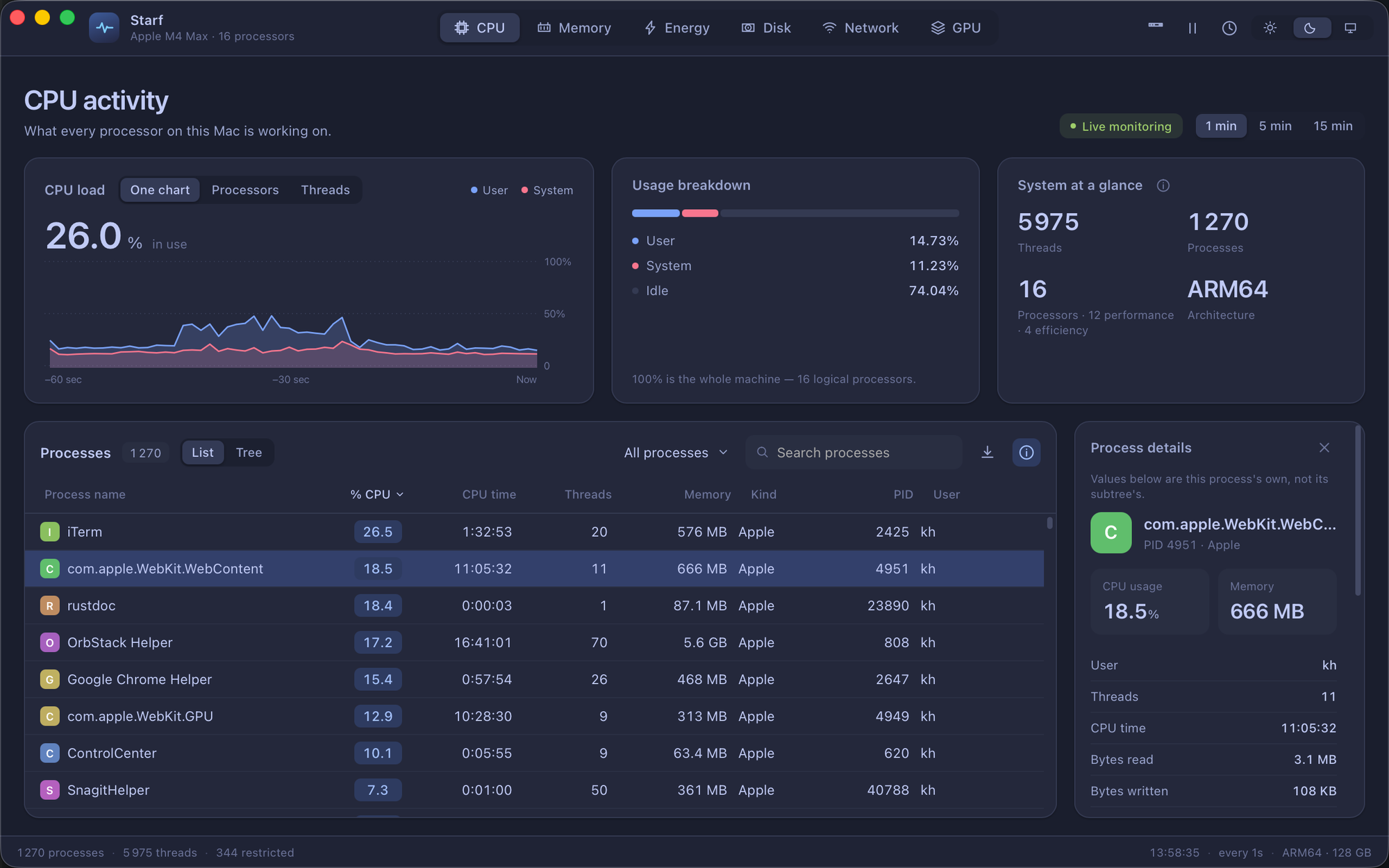Toggle the process details info button
Screen dimensions: 1389x868
[x=1026, y=453]
